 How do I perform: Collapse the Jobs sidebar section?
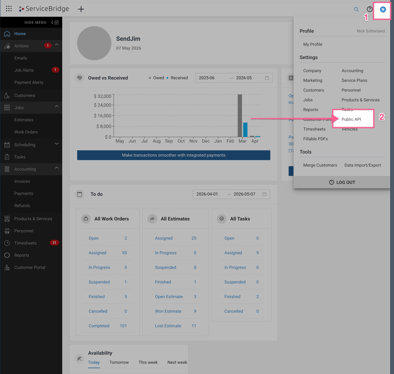click(57, 106)
